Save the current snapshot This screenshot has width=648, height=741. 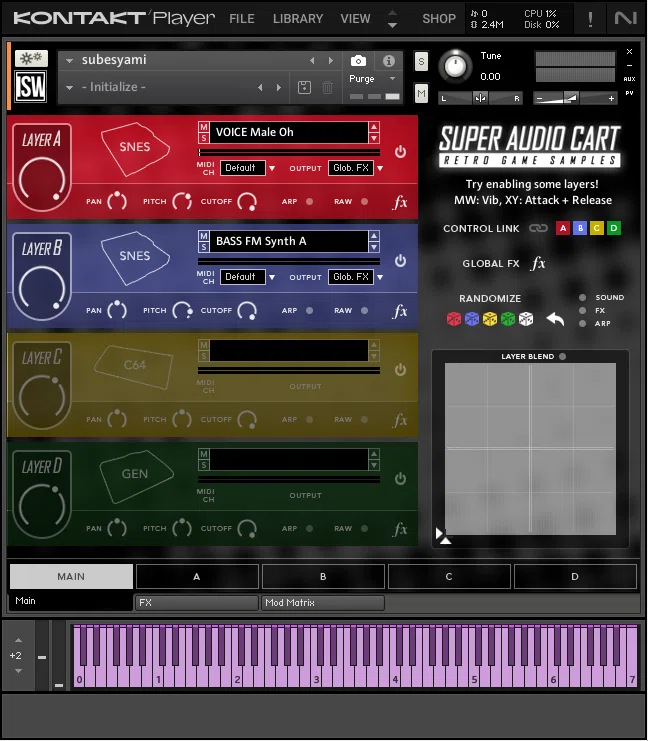[x=304, y=87]
